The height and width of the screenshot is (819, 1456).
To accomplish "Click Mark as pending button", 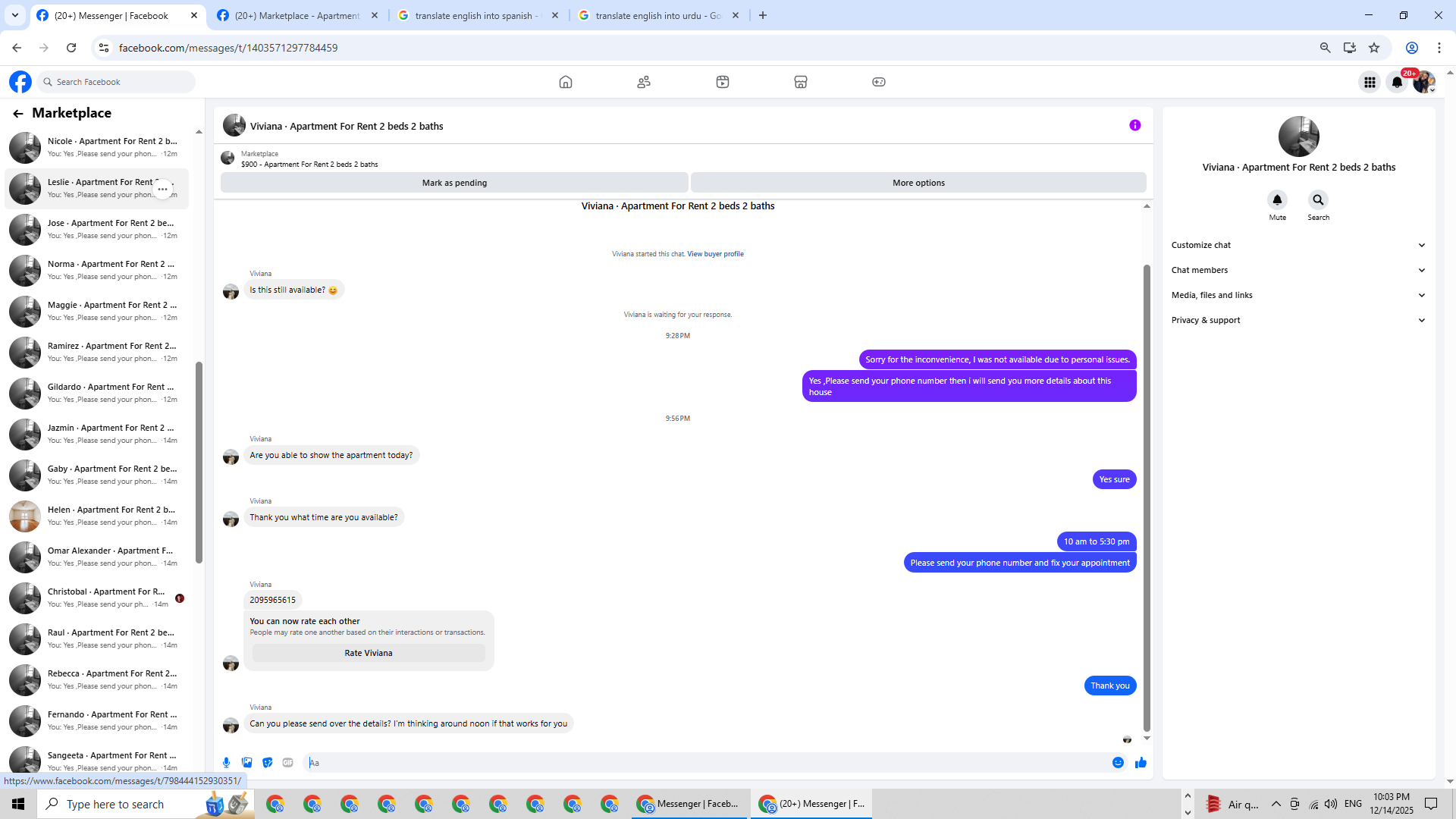I will point(454,183).
